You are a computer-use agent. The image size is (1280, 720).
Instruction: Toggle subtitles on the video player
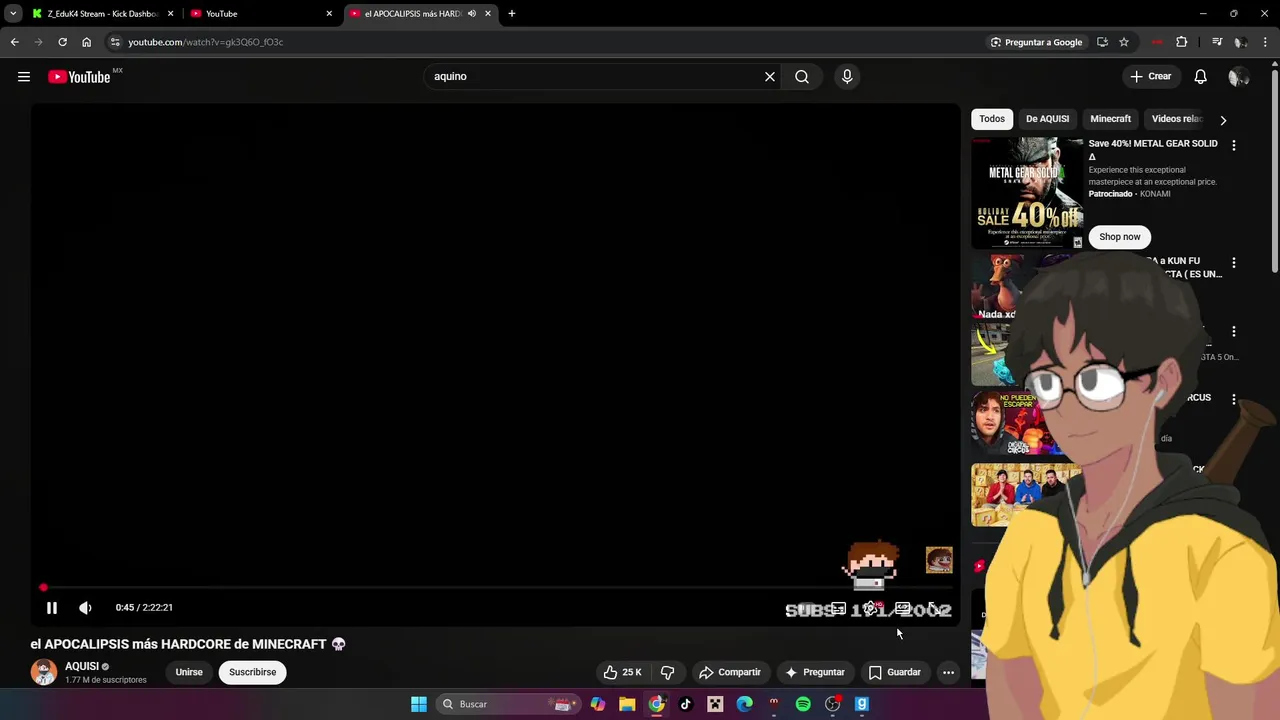point(838,608)
